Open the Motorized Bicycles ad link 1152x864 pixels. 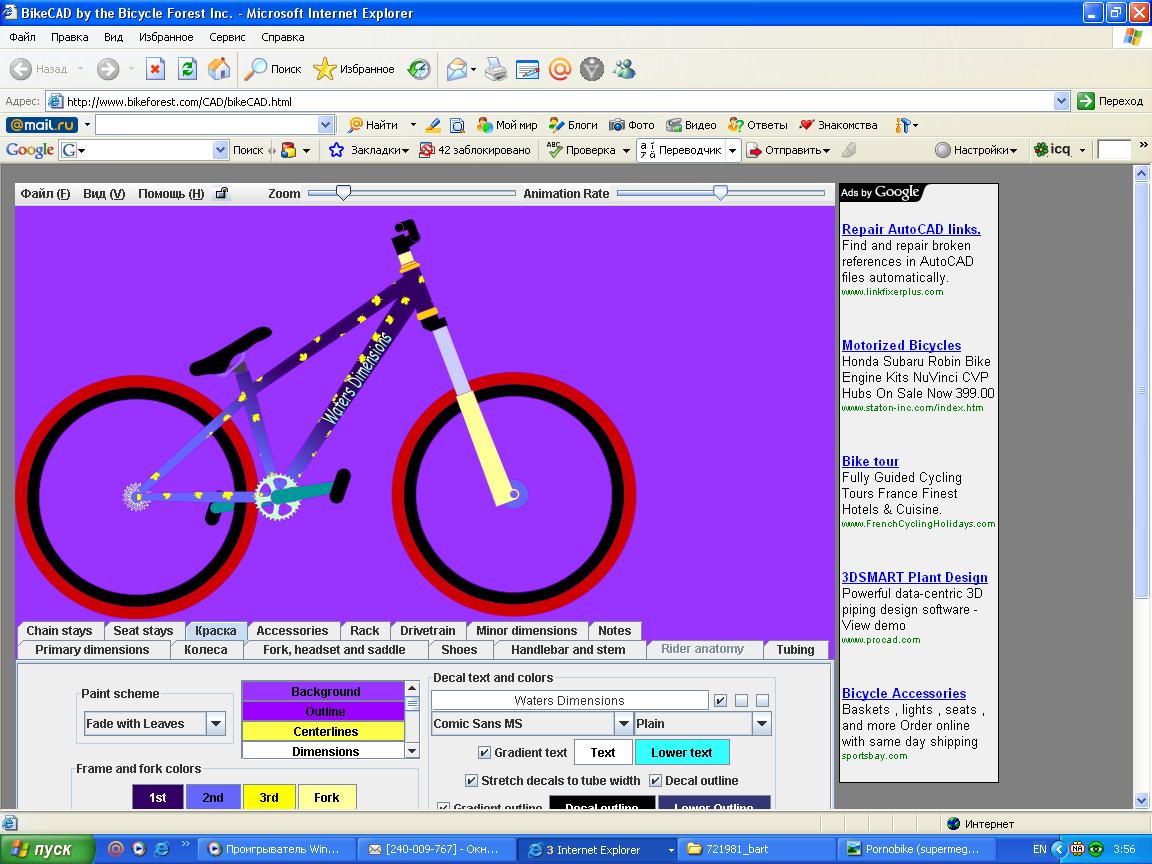coord(901,345)
